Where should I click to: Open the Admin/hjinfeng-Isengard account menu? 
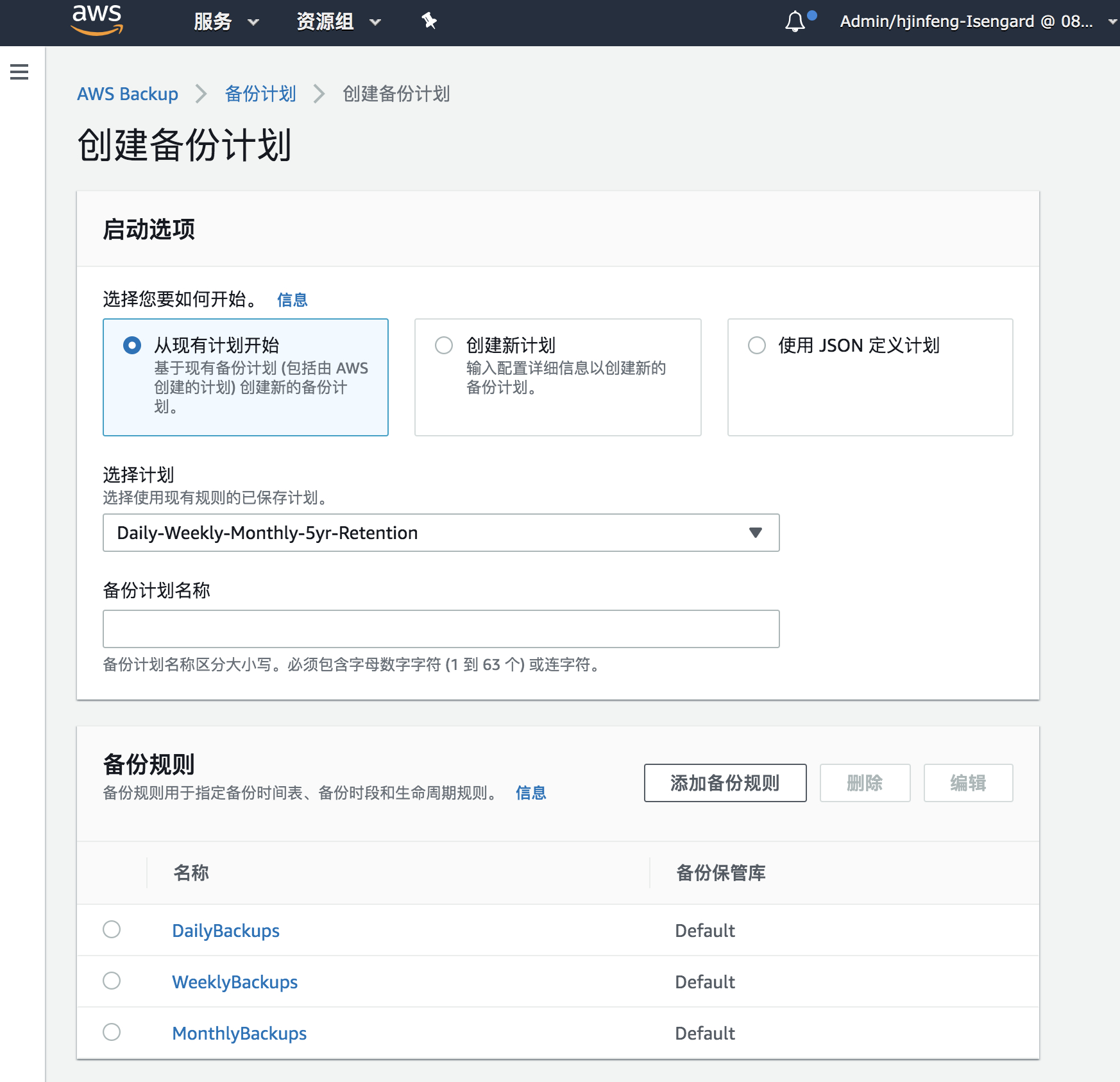978,22
